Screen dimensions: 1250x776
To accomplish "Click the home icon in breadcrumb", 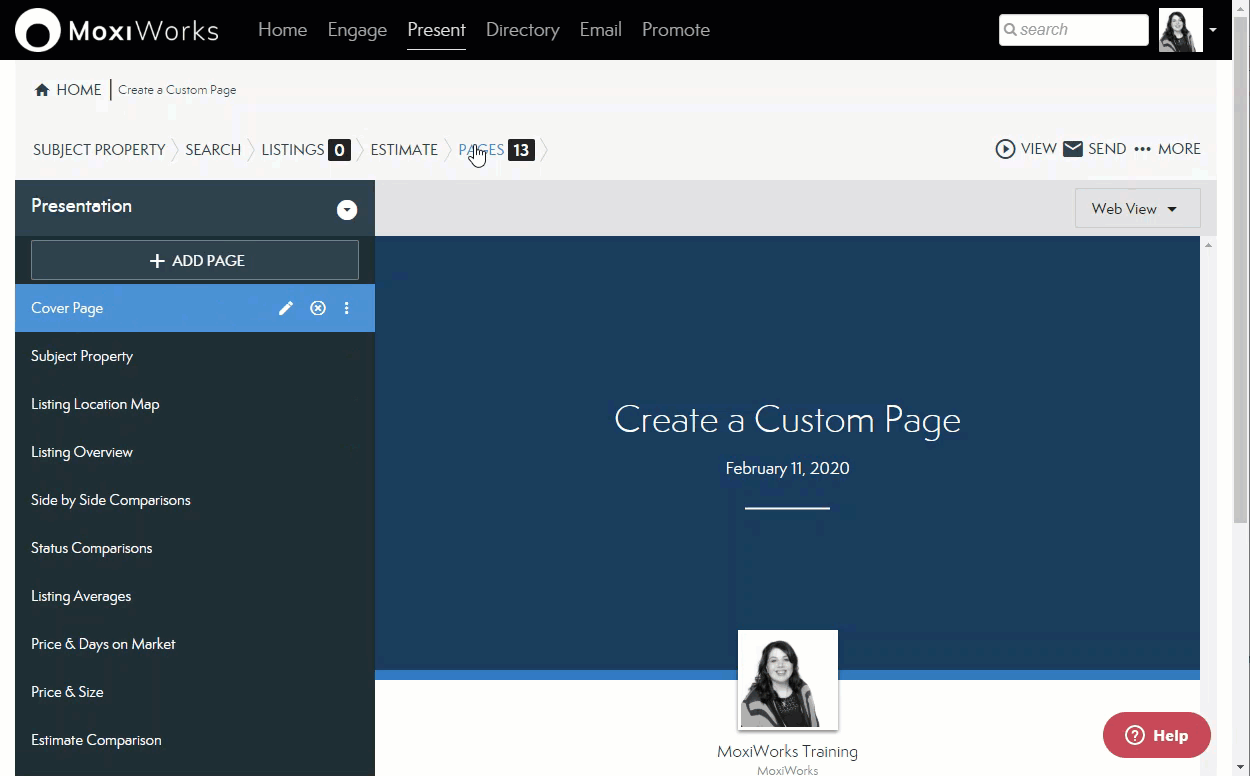I will (42, 90).
